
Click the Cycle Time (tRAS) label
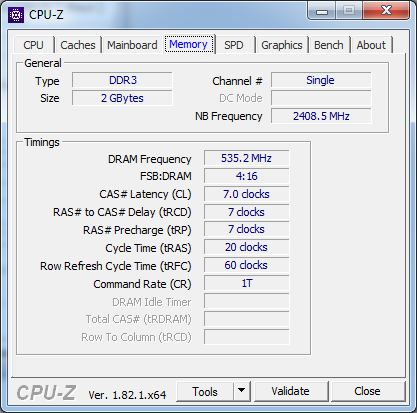coord(148,248)
